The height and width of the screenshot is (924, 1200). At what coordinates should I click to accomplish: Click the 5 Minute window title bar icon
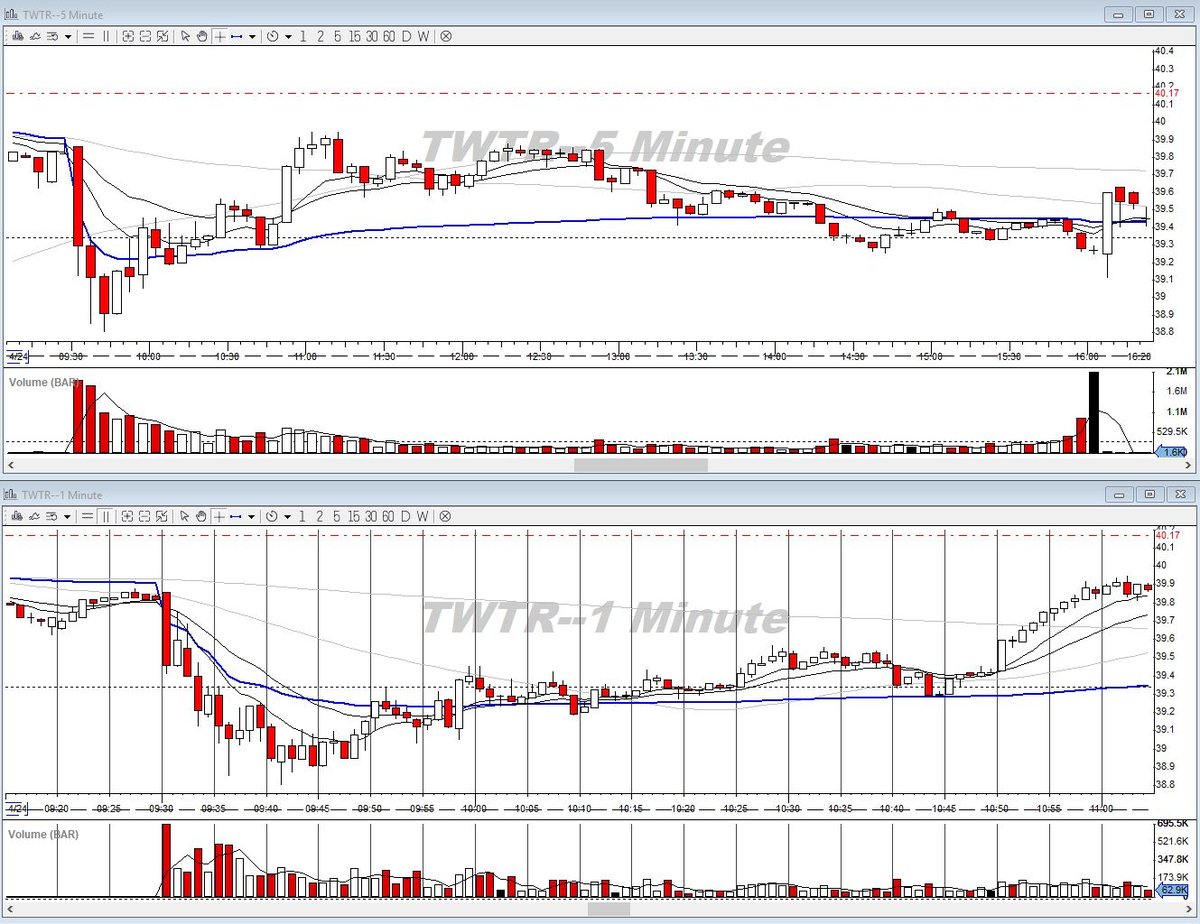[12, 14]
